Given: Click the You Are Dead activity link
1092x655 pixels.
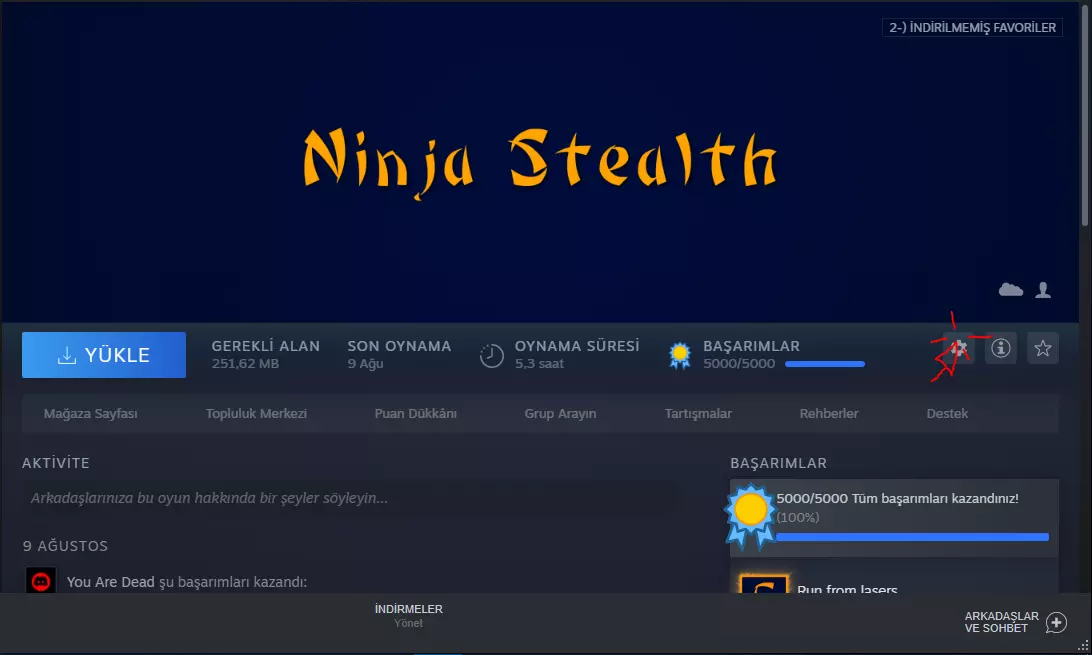Looking at the screenshot, I should (111, 582).
